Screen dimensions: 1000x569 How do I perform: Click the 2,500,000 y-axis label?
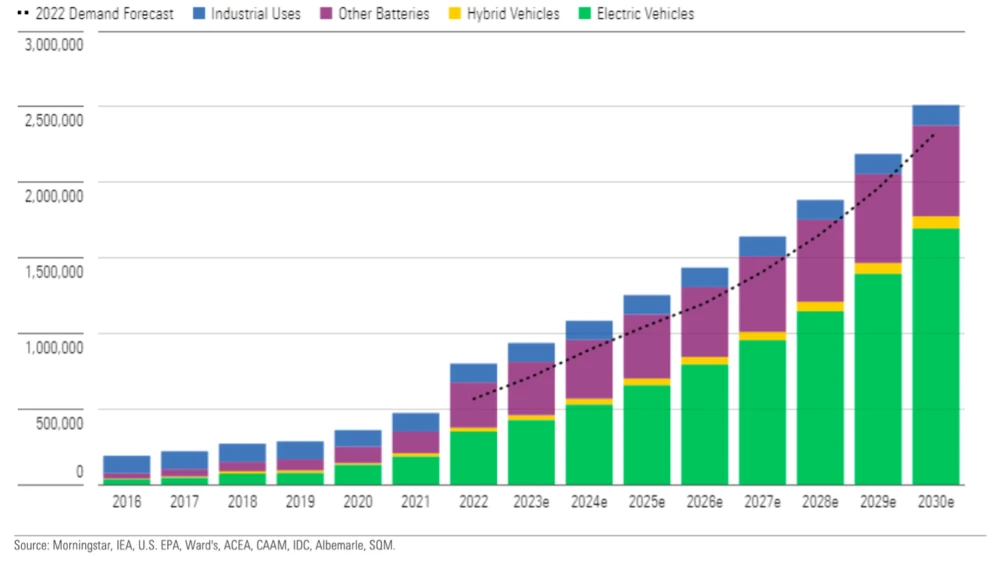(54, 120)
